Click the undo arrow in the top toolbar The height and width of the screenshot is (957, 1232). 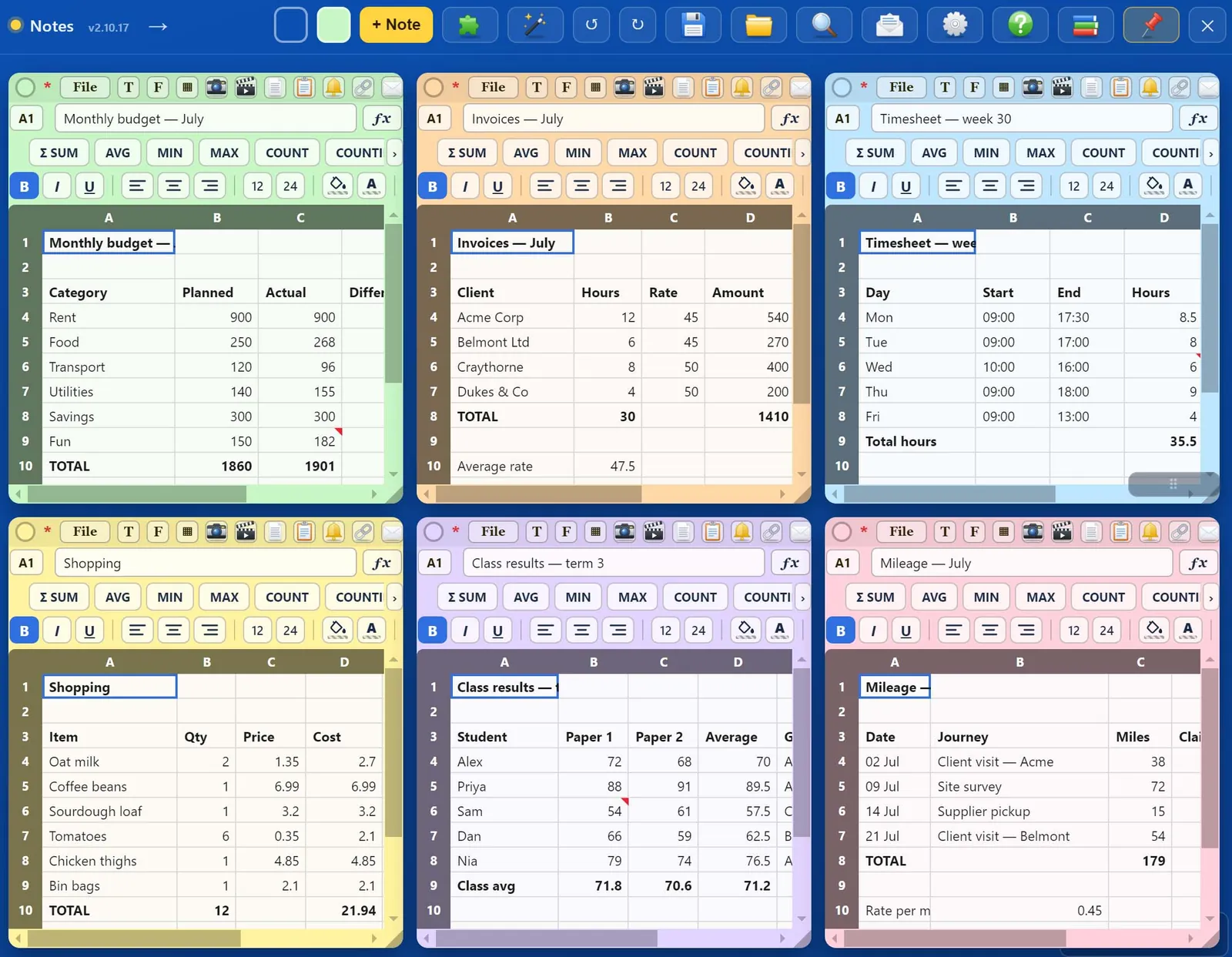pos(591,25)
